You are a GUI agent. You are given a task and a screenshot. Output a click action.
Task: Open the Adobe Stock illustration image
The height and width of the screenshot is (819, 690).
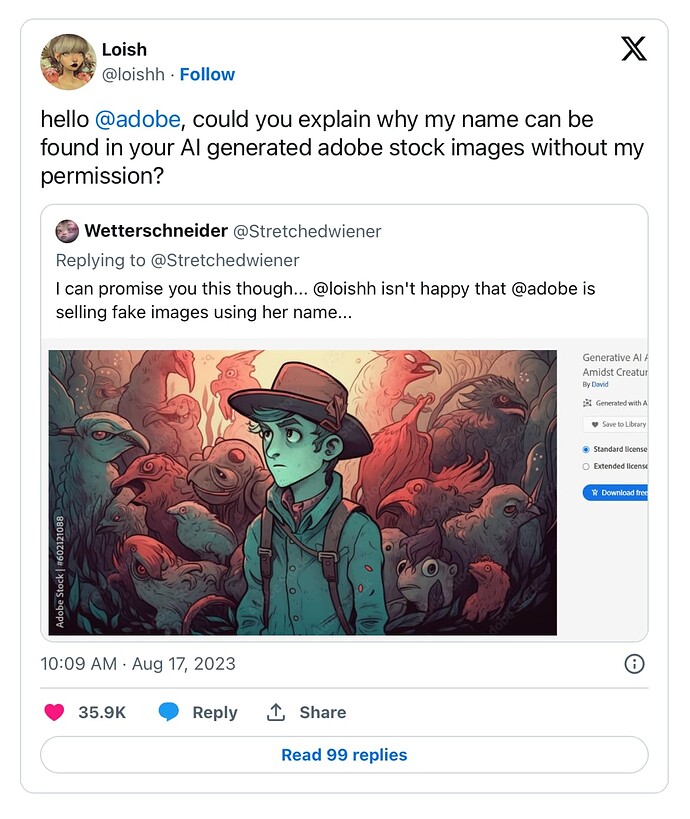[x=302, y=493]
